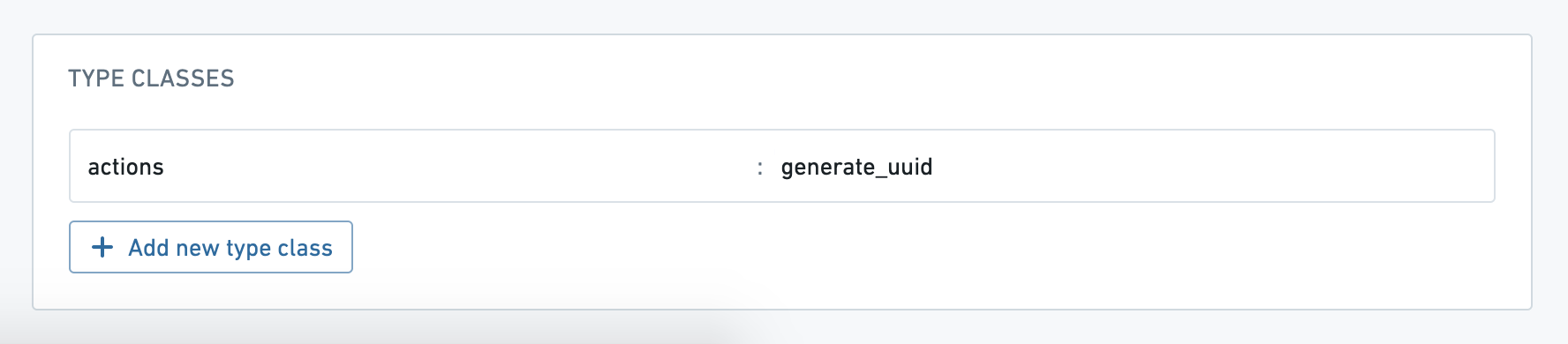The image size is (1568, 344).
Task: Click the word 'actions' in the row
Action: click(x=125, y=167)
